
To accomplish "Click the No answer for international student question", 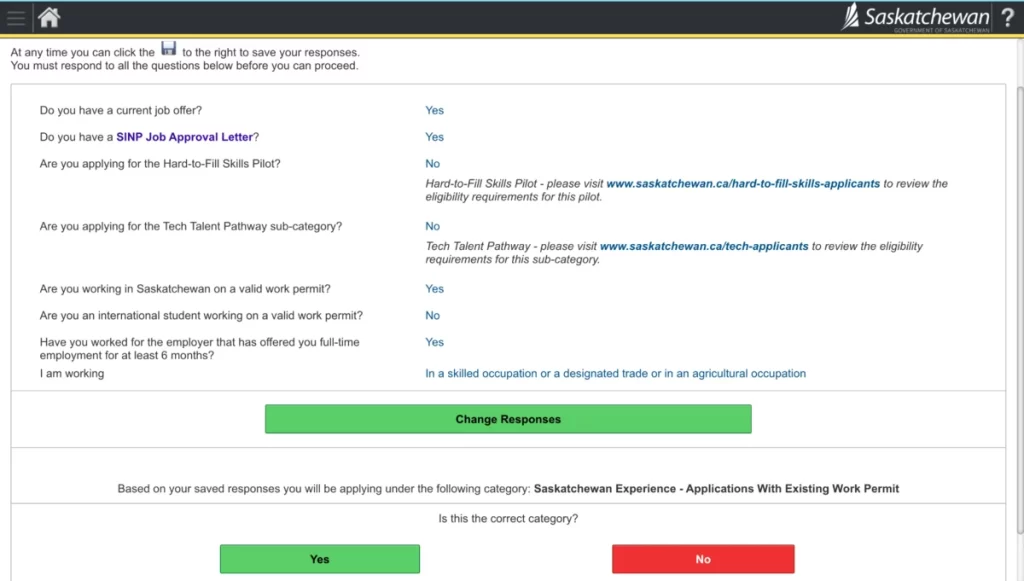I will point(432,315).
